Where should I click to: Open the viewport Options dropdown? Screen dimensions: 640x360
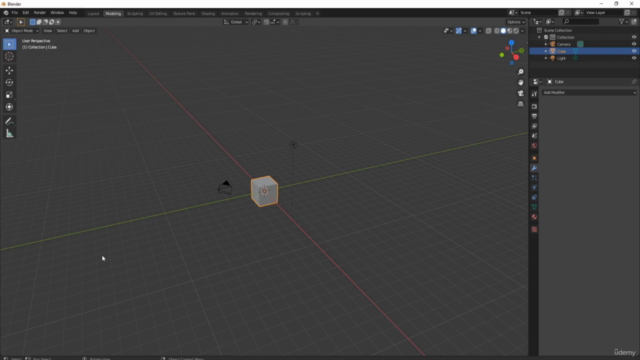pos(516,22)
